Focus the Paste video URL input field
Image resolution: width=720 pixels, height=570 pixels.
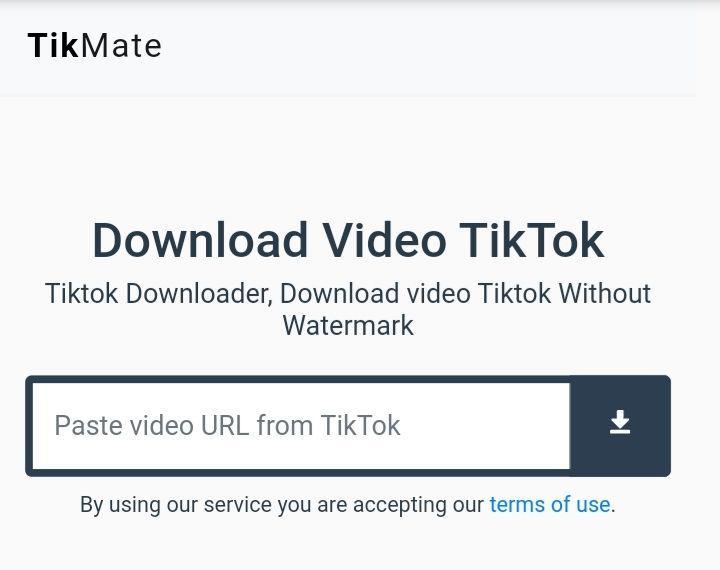click(301, 426)
